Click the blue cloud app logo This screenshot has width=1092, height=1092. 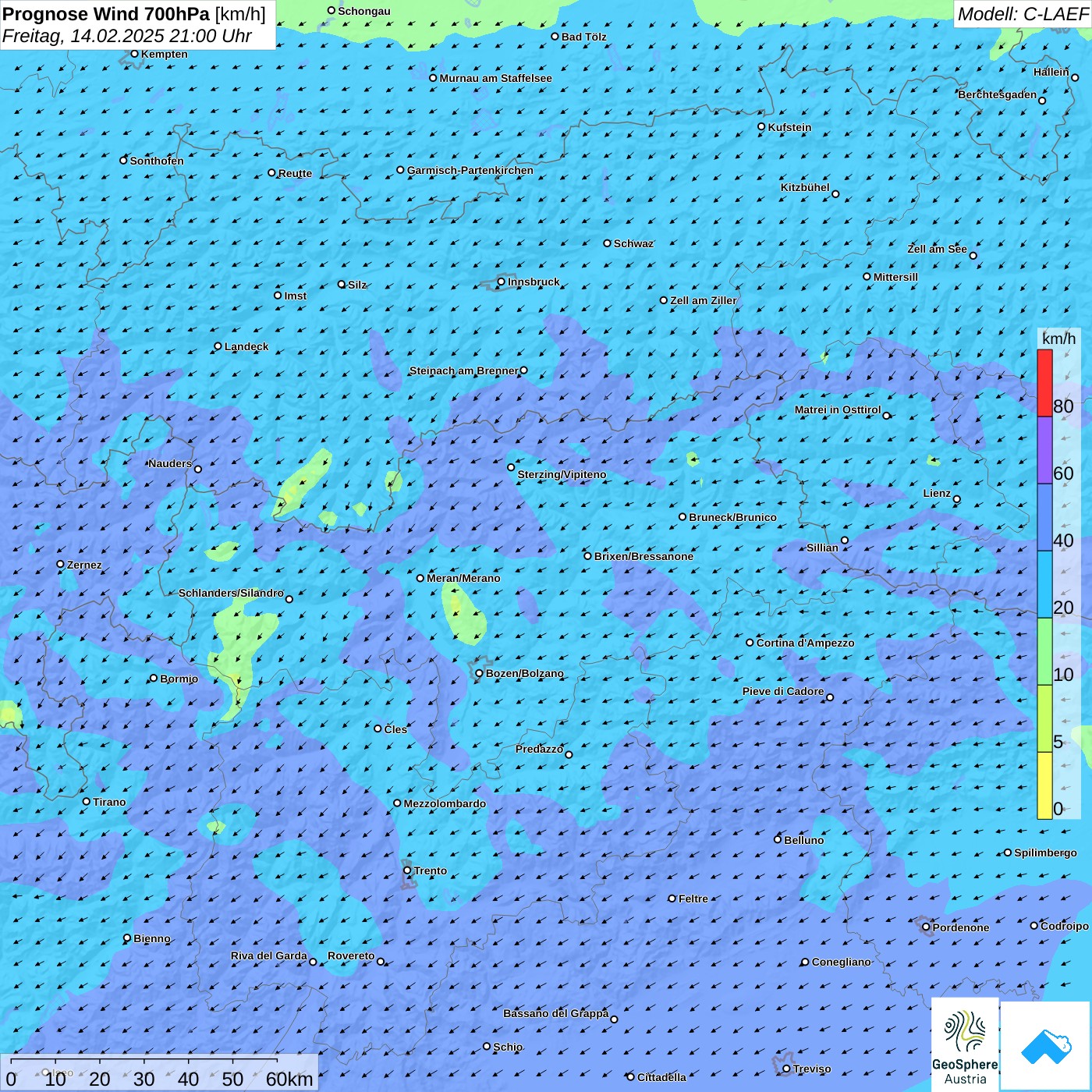click(1045, 1045)
